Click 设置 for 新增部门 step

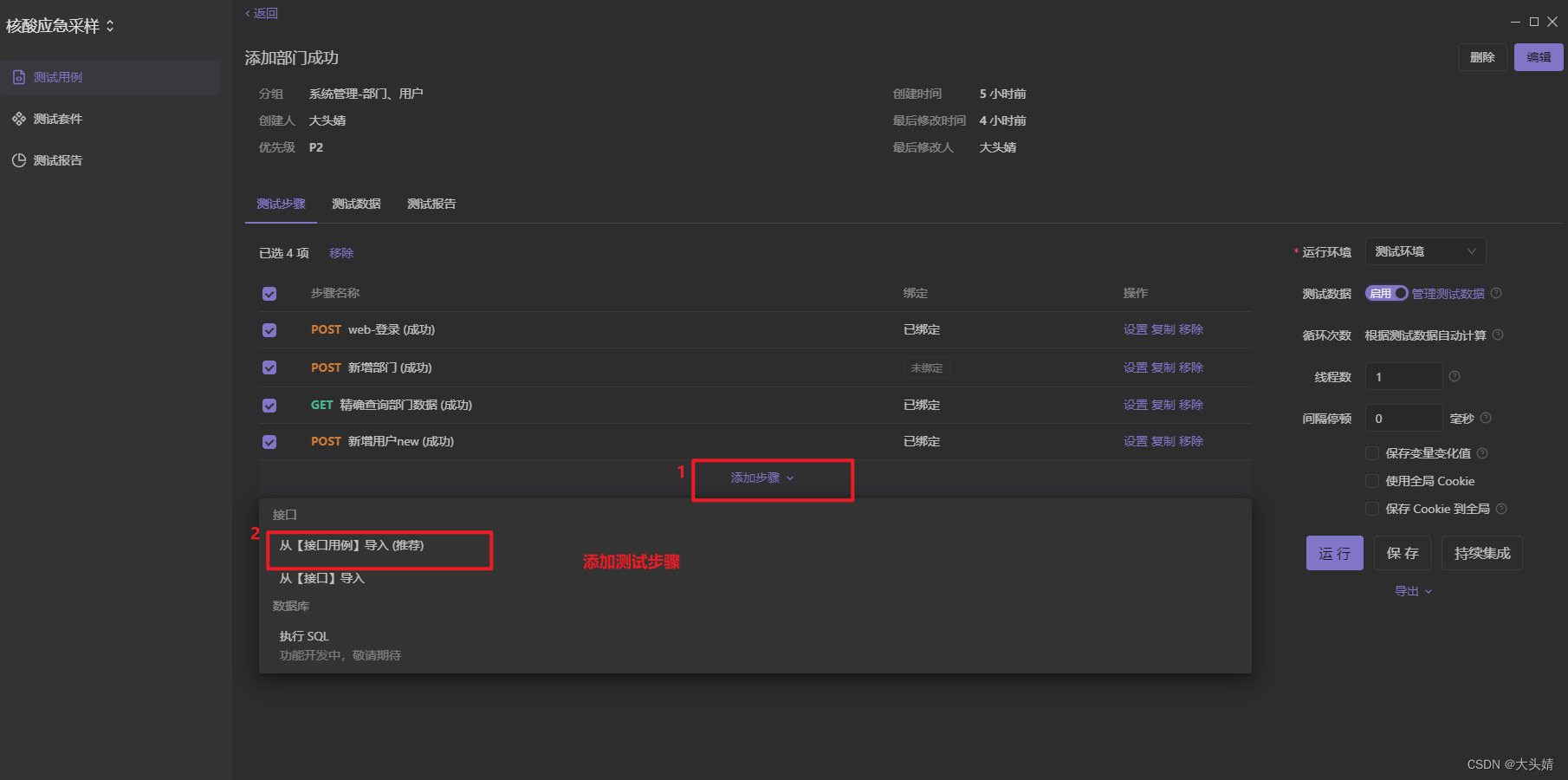[x=1136, y=367]
